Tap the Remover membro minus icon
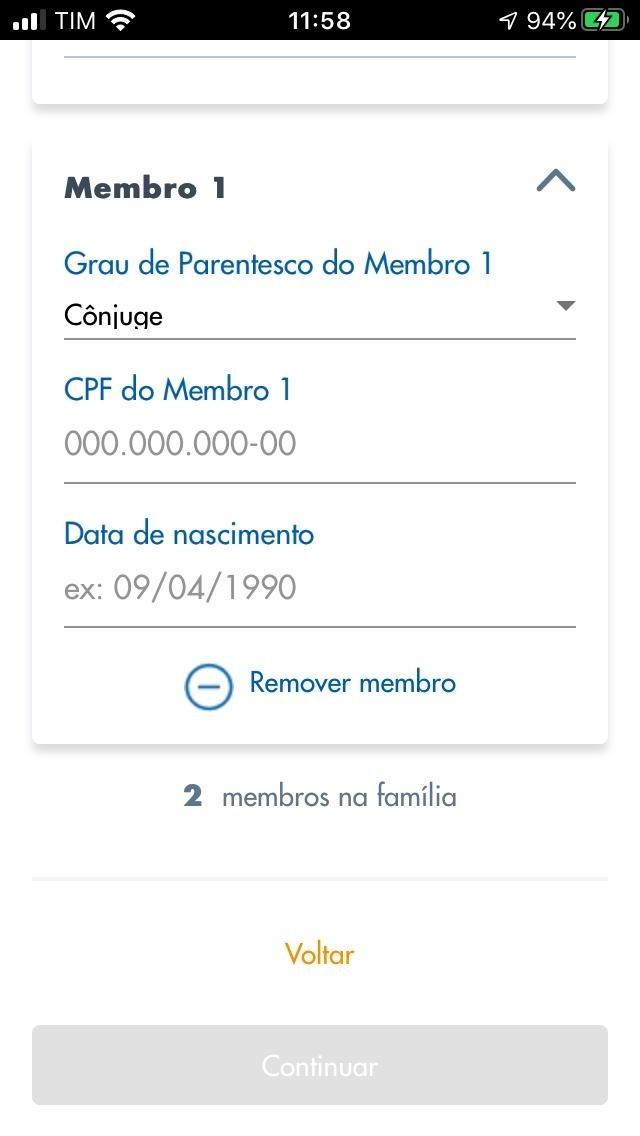Viewport: 640px width, 1136px height. click(x=207, y=686)
